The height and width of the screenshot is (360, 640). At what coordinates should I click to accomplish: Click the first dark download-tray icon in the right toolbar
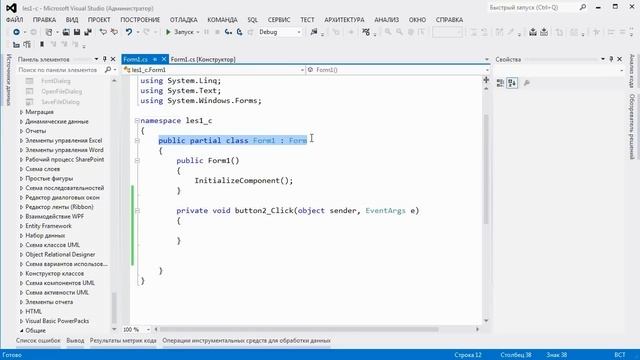(x=533, y=32)
